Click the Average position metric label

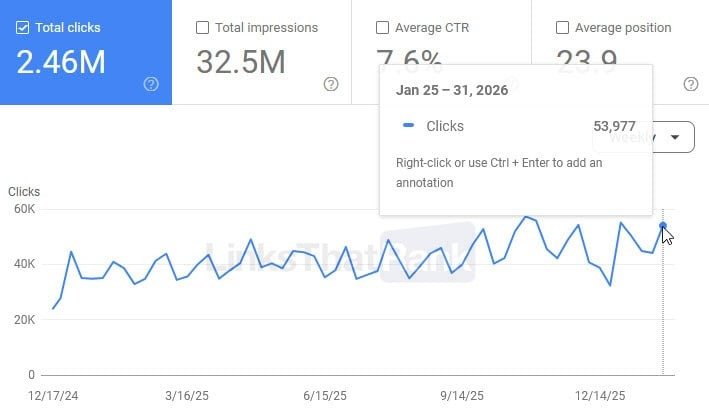pos(625,28)
